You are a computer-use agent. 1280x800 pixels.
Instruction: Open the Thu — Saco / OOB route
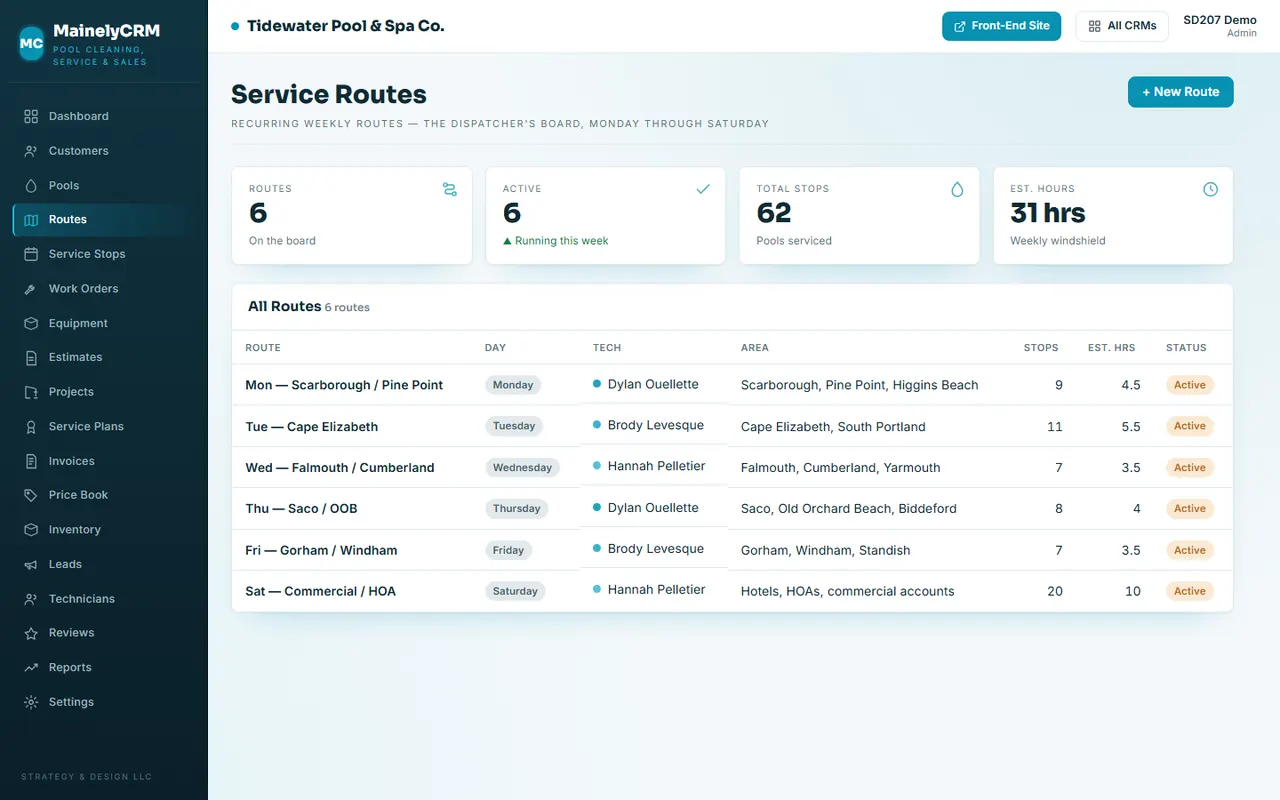pos(301,509)
